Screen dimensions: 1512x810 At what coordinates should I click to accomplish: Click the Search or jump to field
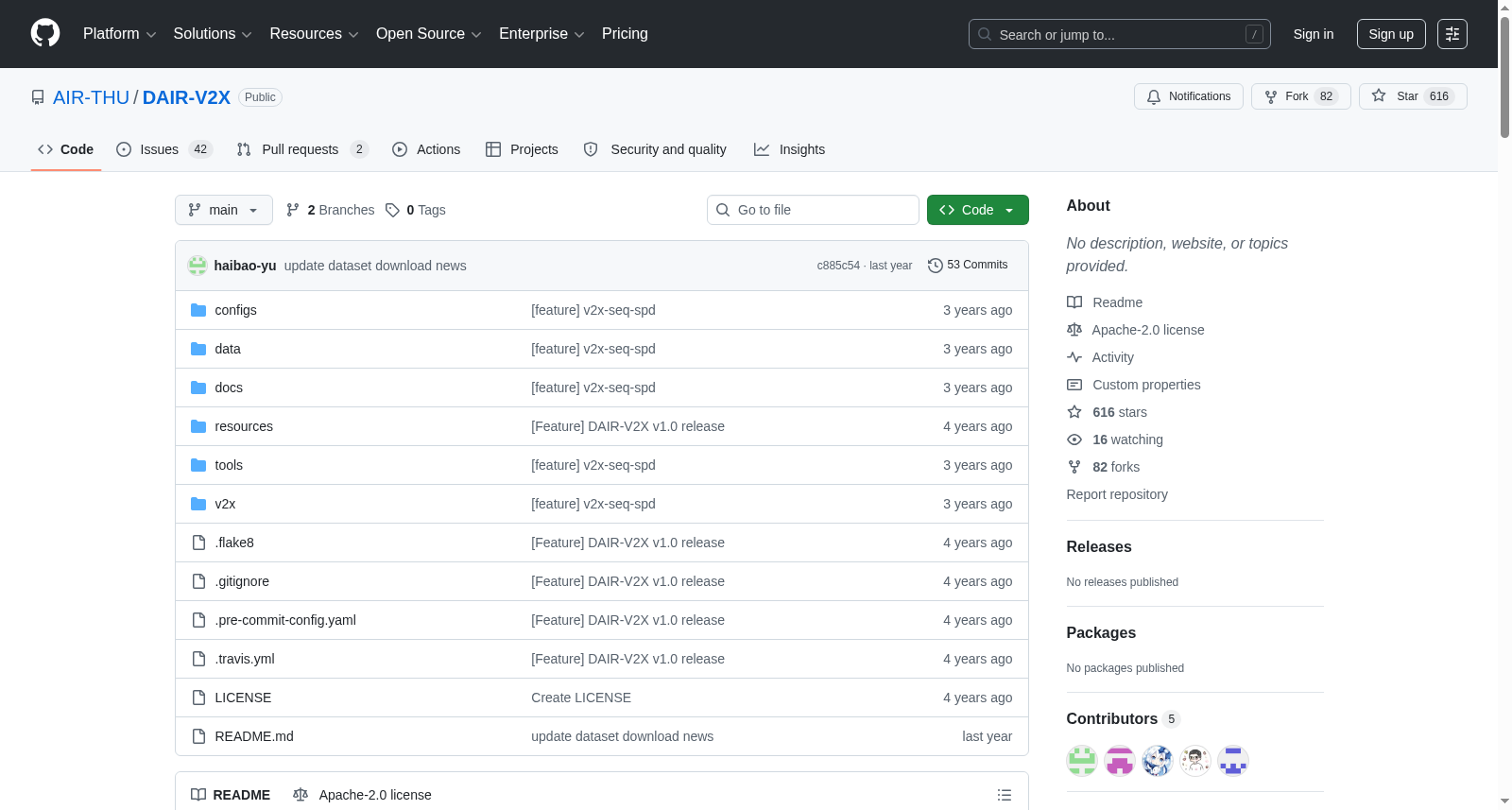1120,34
